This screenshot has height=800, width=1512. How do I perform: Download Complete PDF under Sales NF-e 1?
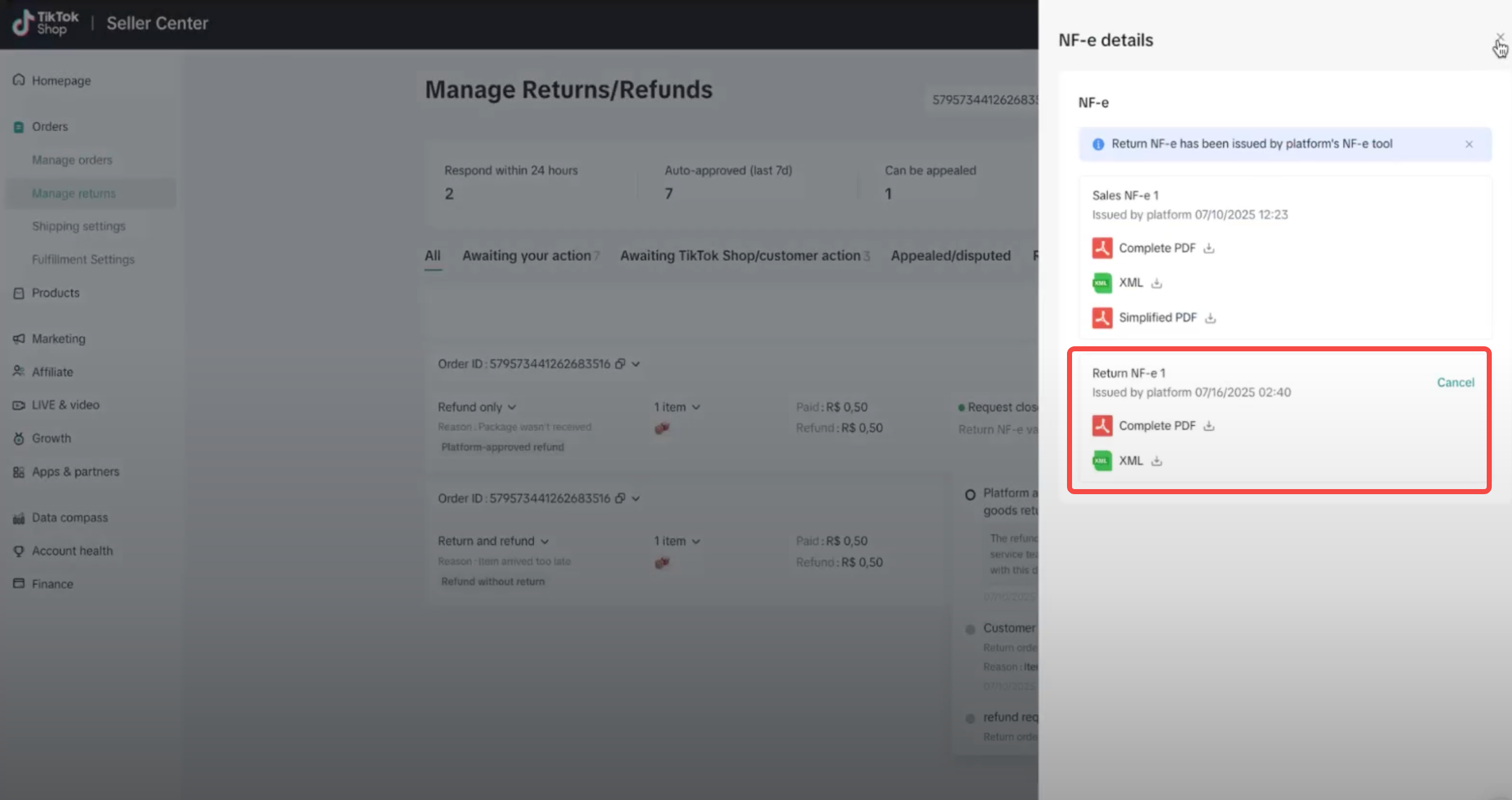coord(1209,248)
